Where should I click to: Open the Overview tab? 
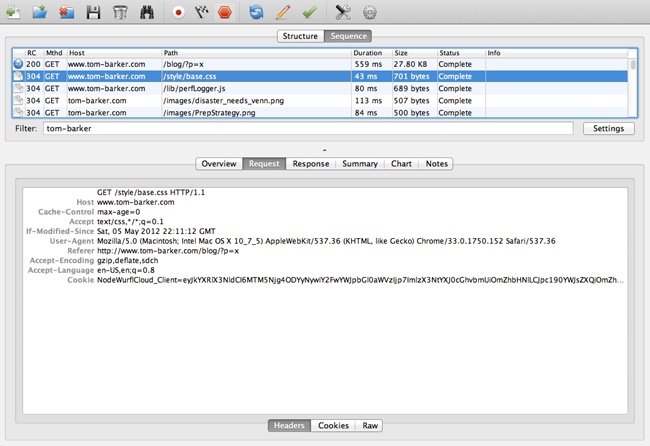tap(219, 164)
